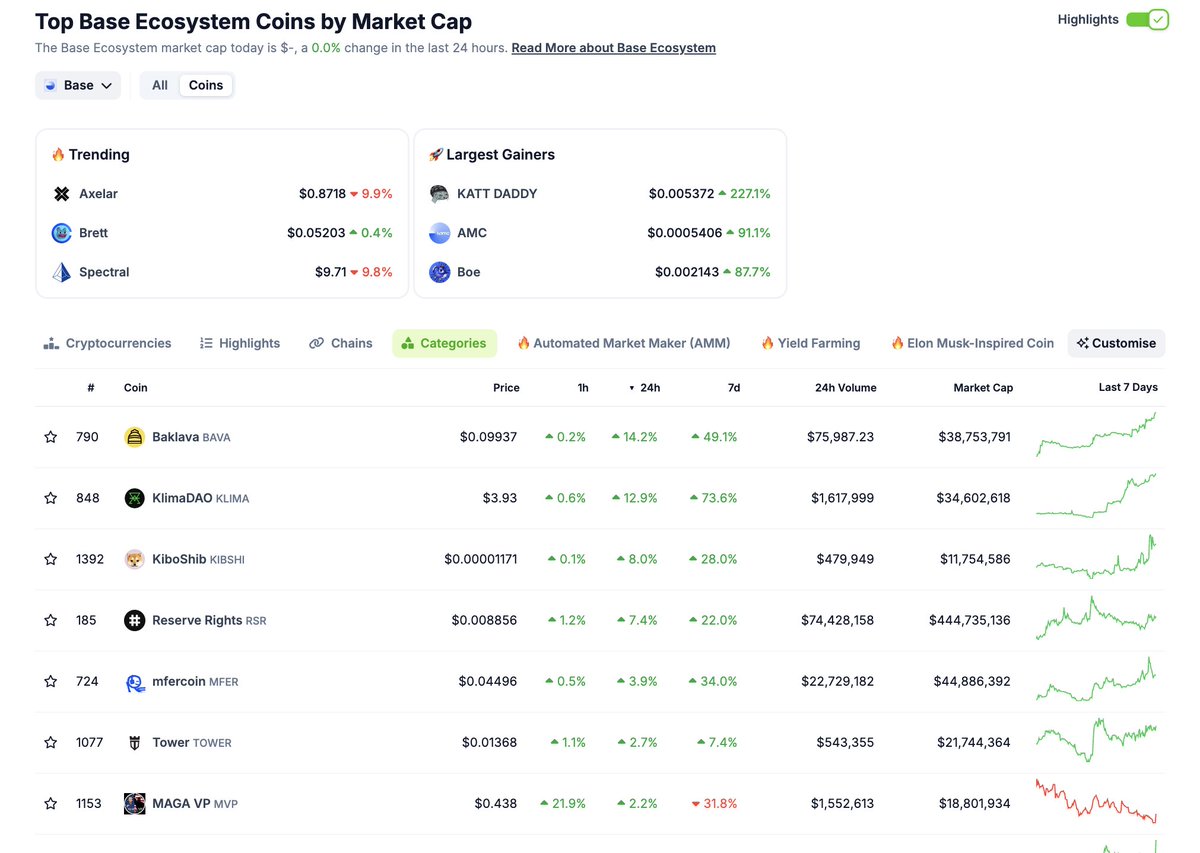Sort by the # rank column header

click(90, 388)
